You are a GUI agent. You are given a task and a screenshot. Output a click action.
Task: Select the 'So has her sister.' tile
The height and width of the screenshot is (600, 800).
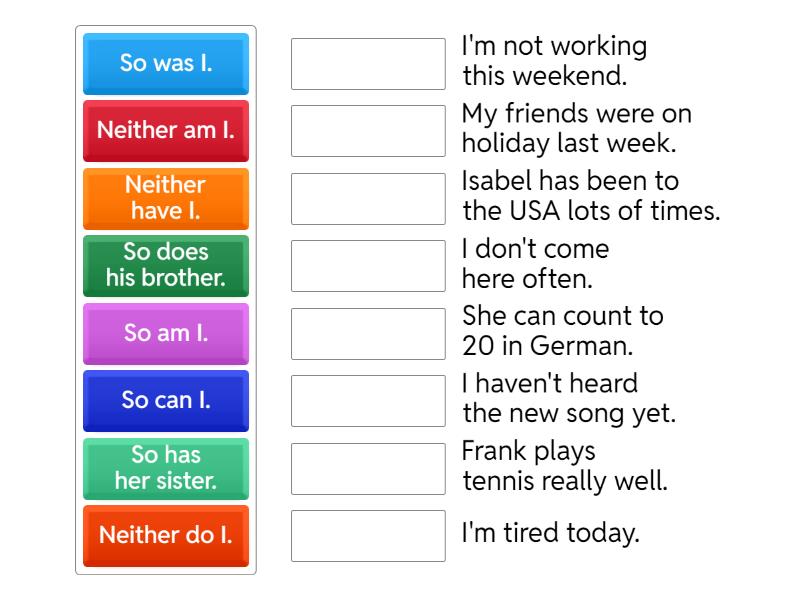pos(166,468)
